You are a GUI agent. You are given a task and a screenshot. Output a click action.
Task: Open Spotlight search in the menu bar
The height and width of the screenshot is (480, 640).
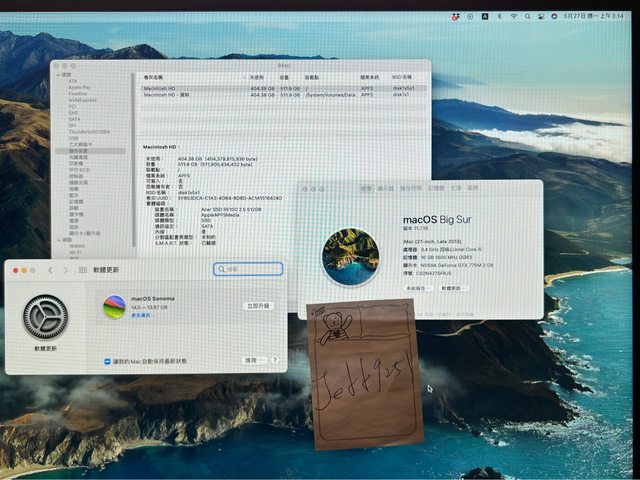pyautogui.click(x=529, y=16)
